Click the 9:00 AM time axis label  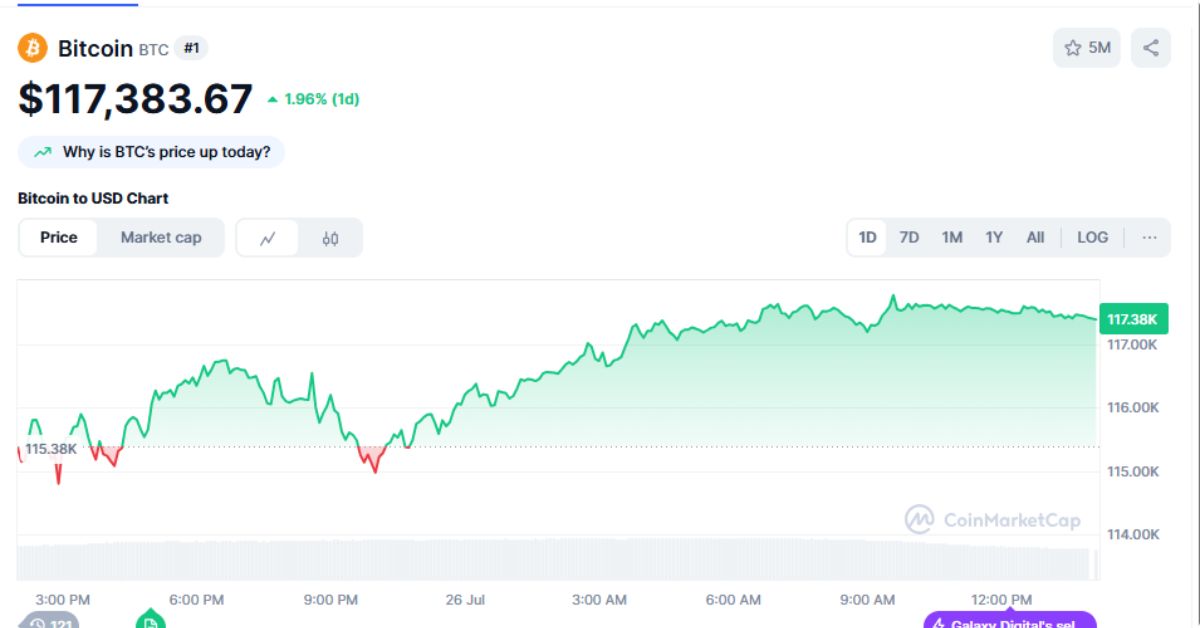[x=867, y=599]
